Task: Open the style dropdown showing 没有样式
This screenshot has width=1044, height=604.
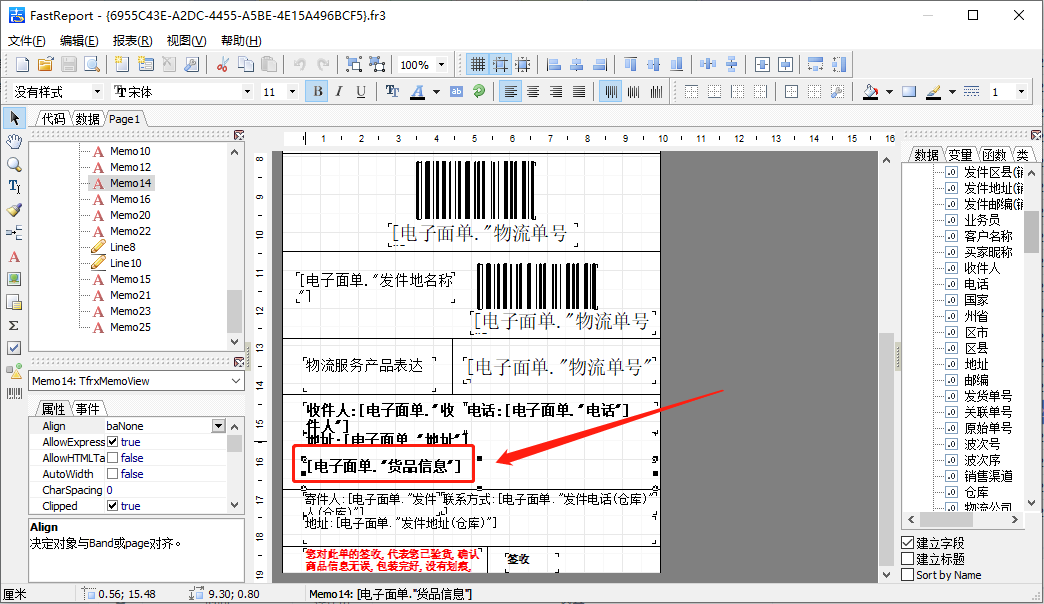Action: pos(97,92)
